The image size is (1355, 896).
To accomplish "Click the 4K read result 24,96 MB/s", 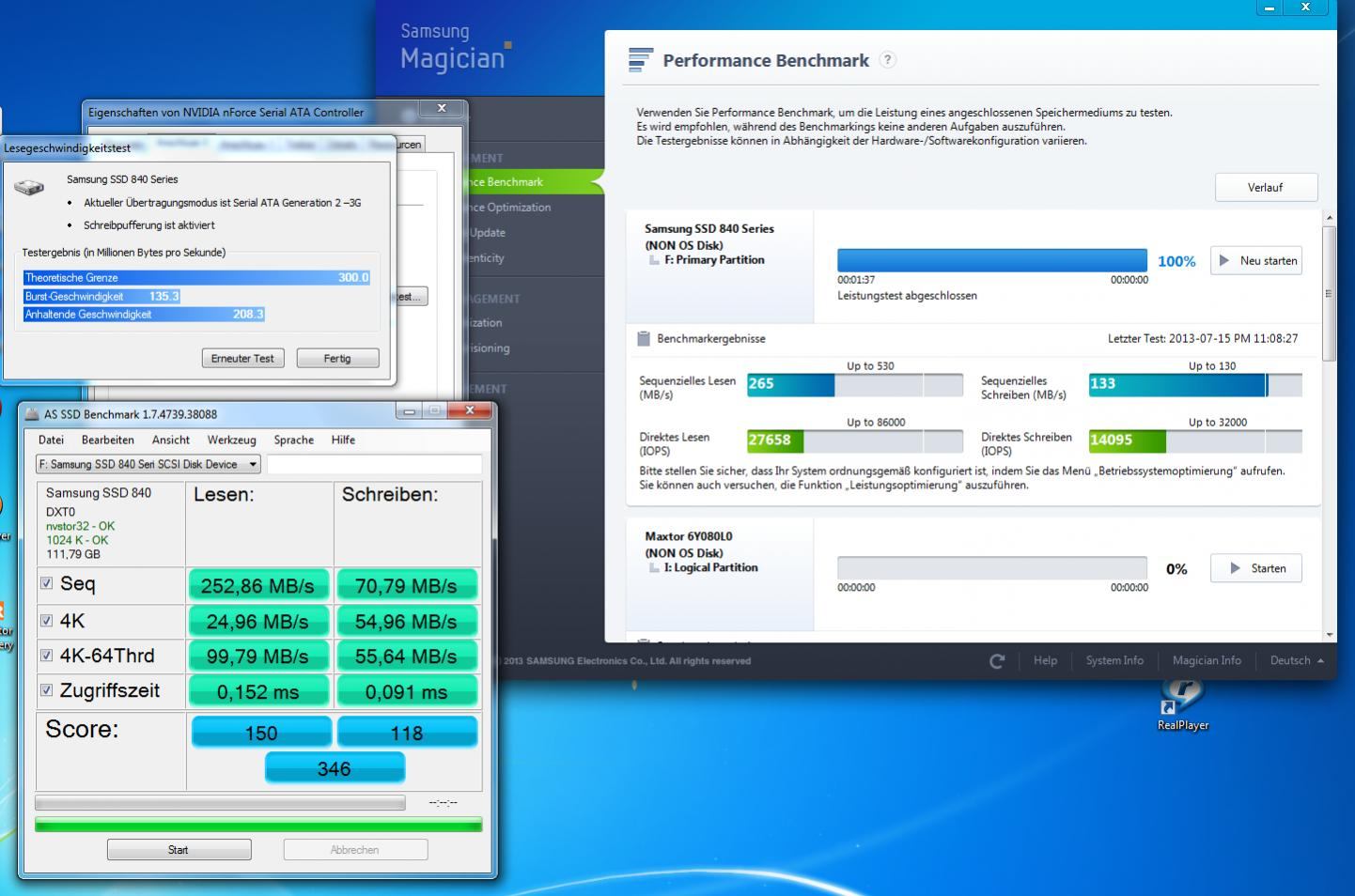I will coord(257,621).
